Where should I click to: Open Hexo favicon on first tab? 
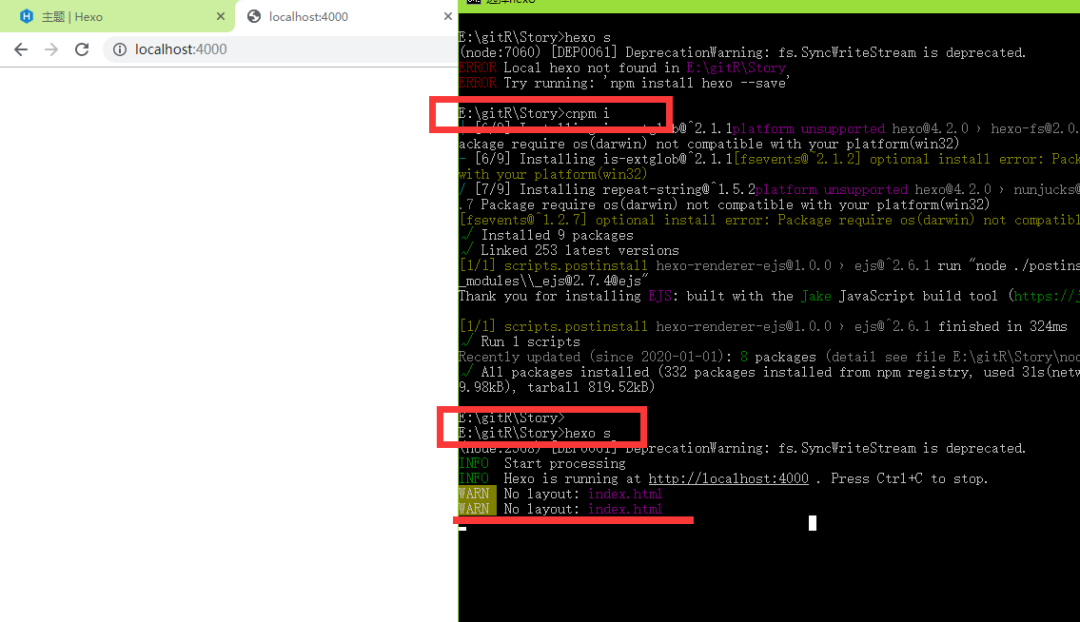(x=26, y=17)
